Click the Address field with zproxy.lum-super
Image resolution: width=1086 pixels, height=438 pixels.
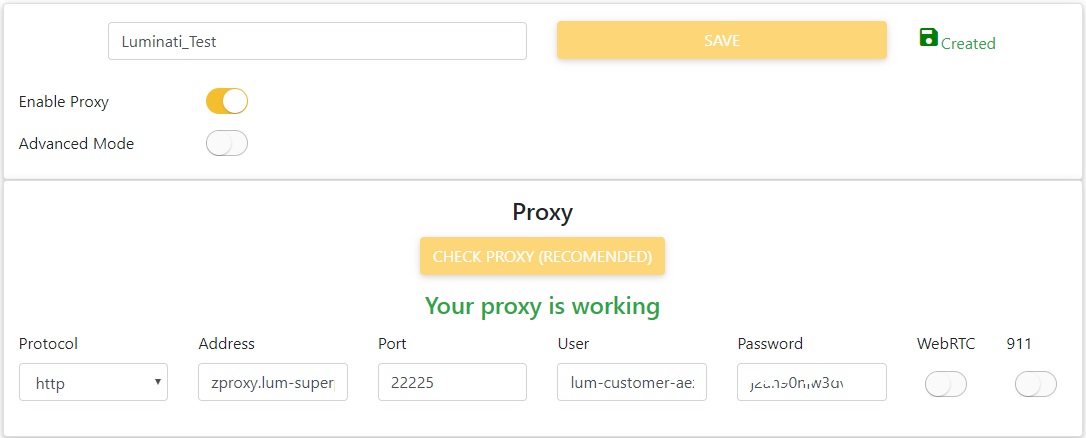(273, 382)
